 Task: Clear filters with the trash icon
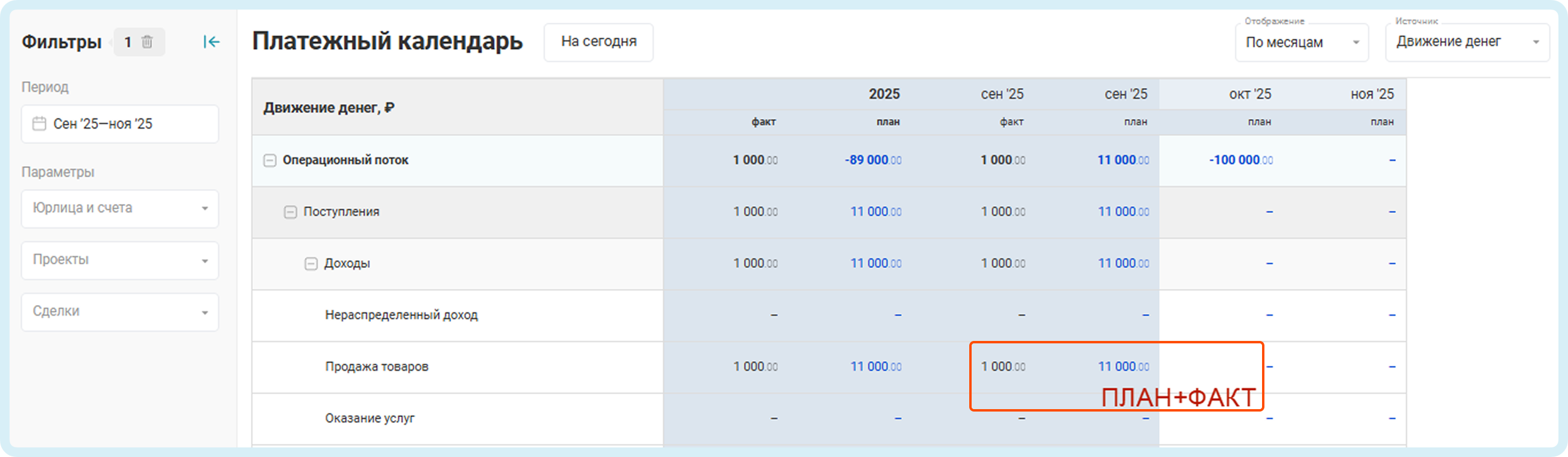(x=146, y=42)
